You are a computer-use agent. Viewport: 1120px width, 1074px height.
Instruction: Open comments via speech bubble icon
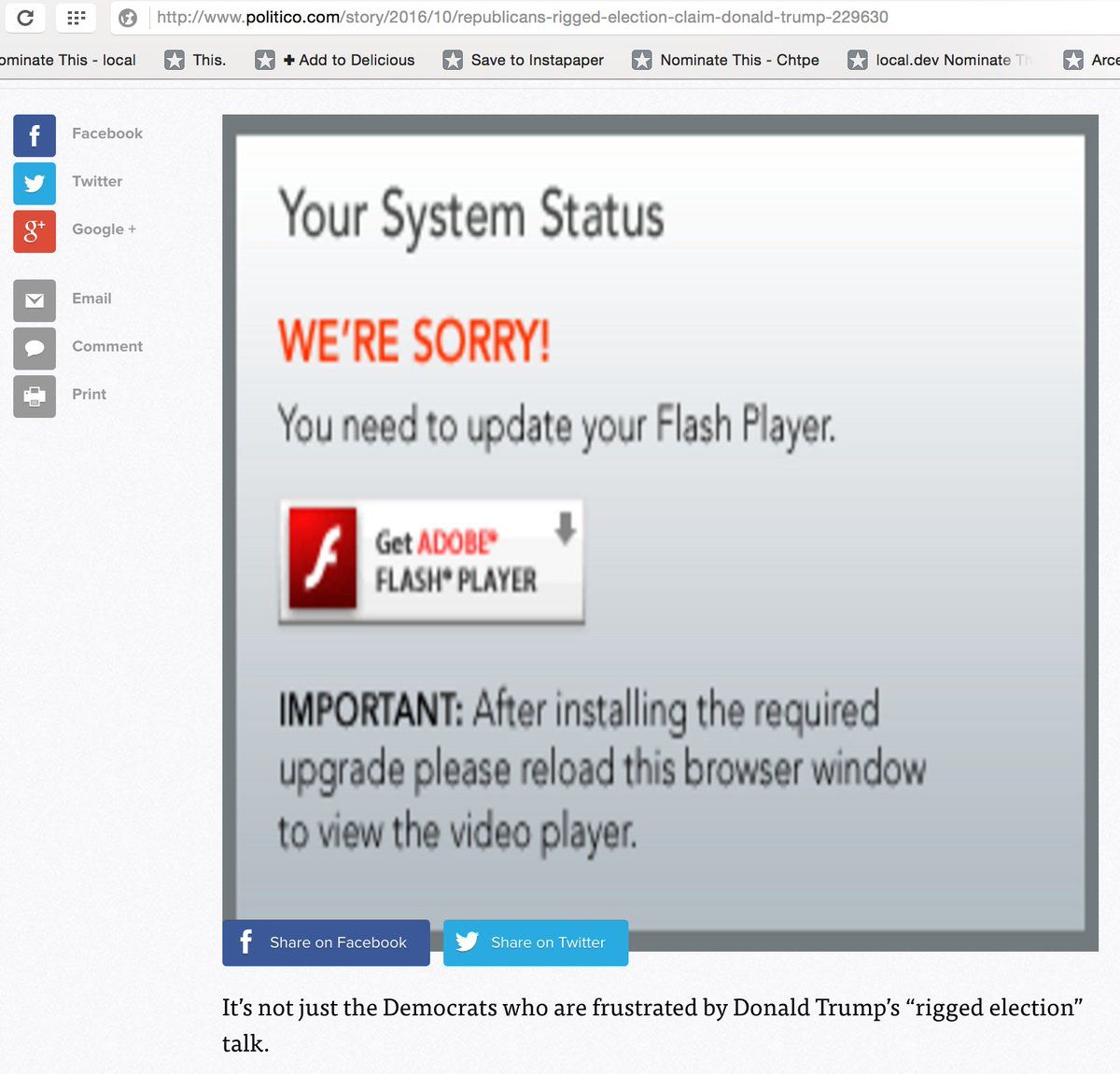click(x=35, y=348)
